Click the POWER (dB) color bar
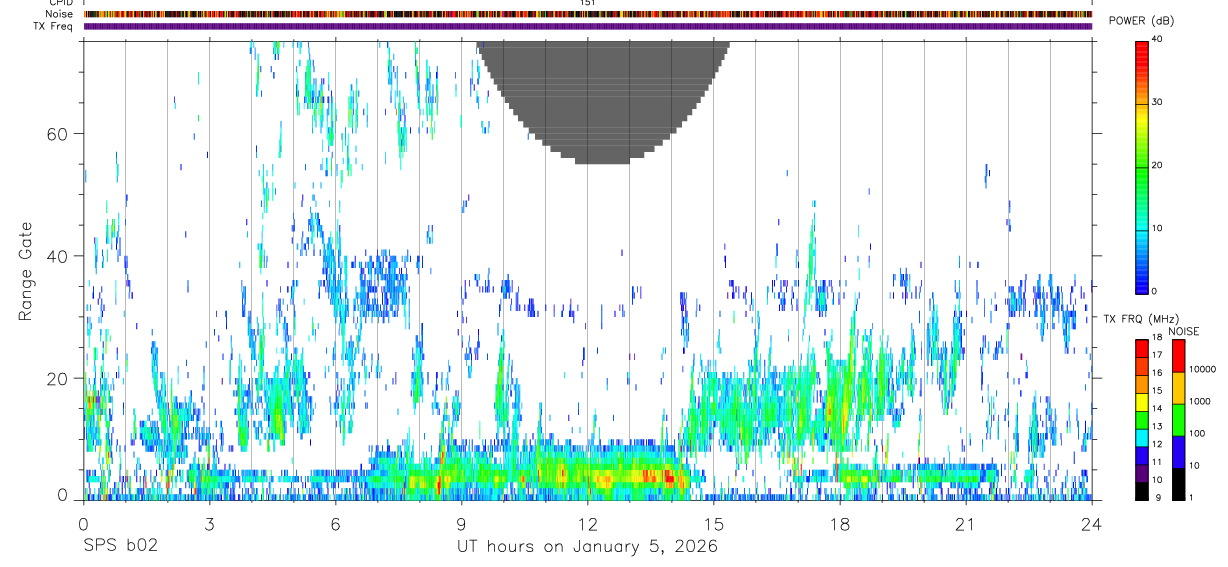This screenshot has height=567, width=1228. point(1142,166)
